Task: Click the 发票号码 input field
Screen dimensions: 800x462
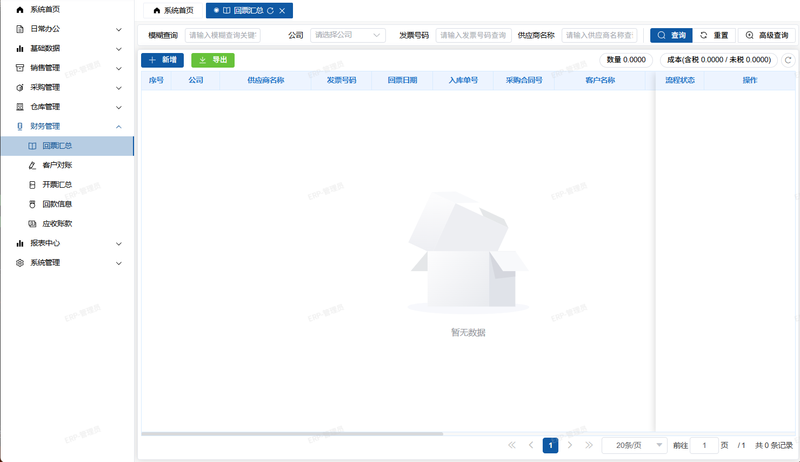Action: point(473,35)
